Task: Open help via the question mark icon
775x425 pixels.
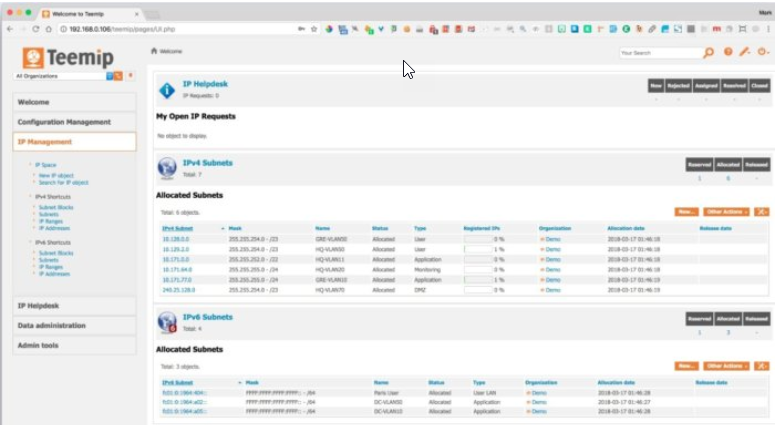Action: (727, 52)
